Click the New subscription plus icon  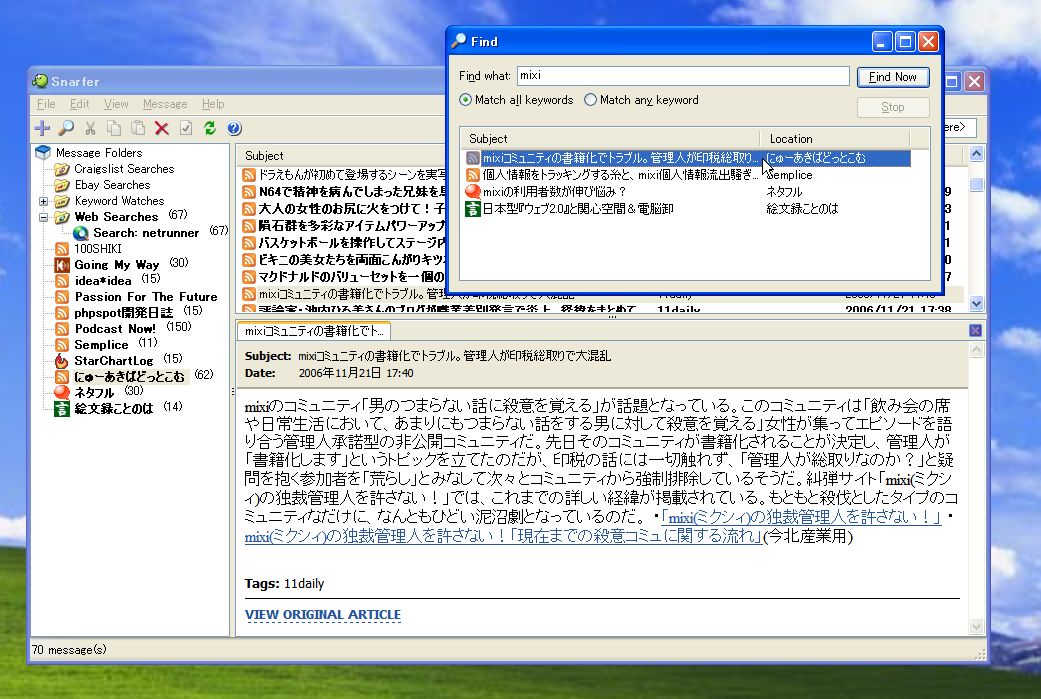coord(42,128)
